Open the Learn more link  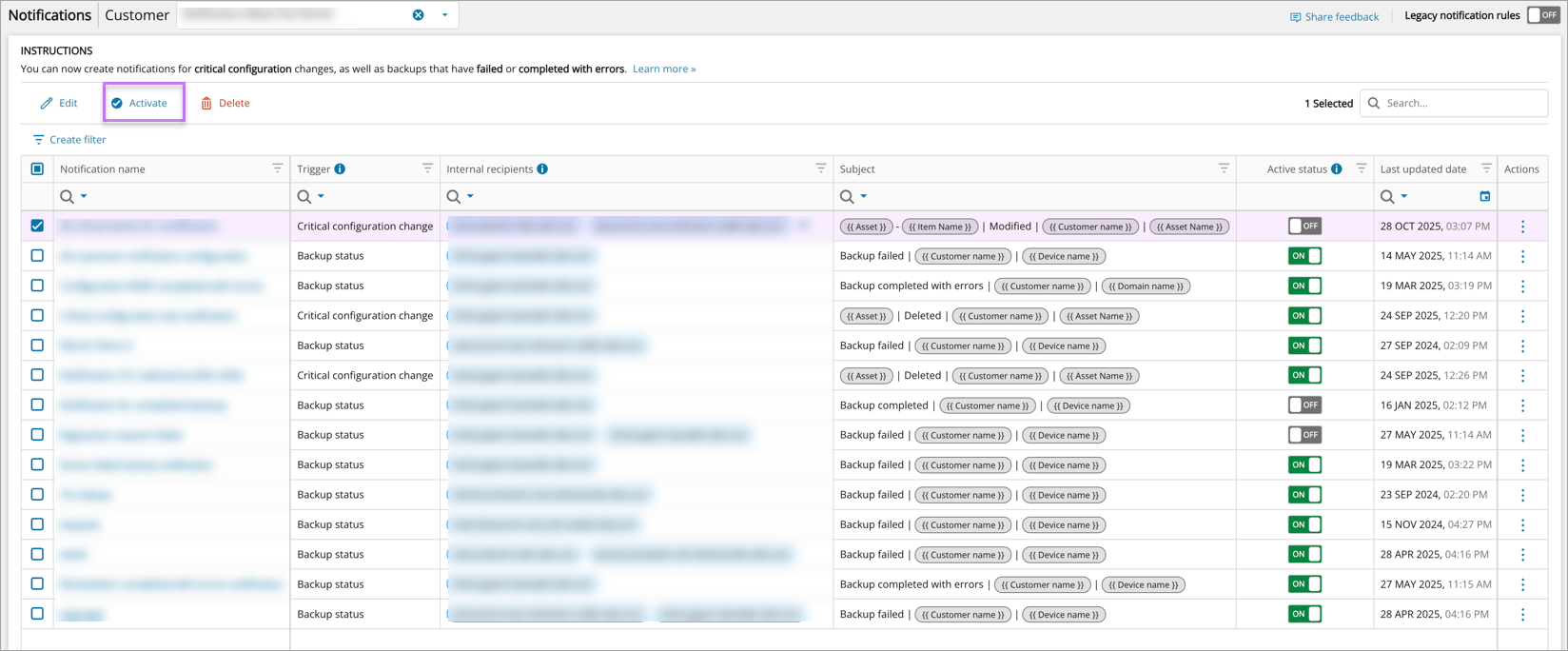664,69
